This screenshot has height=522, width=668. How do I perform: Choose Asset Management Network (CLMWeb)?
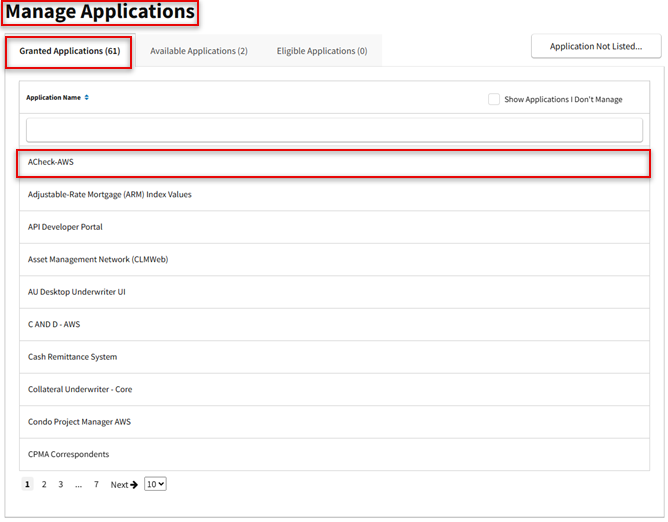click(x=334, y=260)
